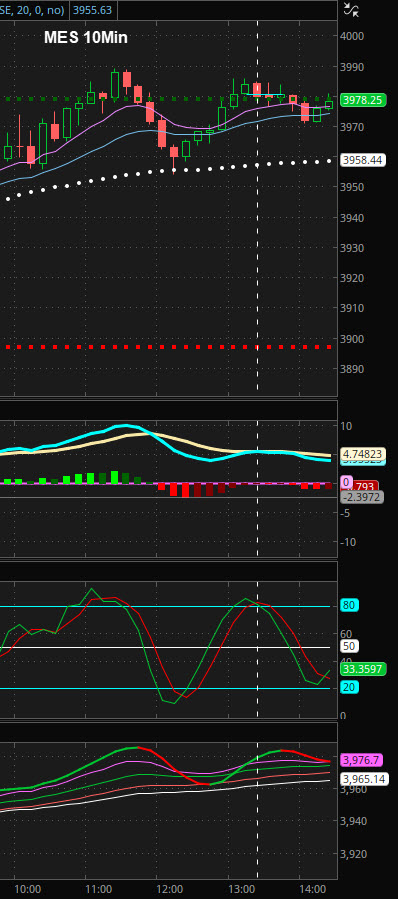Image resolution: width=398 pixels, height=899 pixels.
Task: Click the crossed-arrows icon above price axis
Action: (x=350, y=9)
